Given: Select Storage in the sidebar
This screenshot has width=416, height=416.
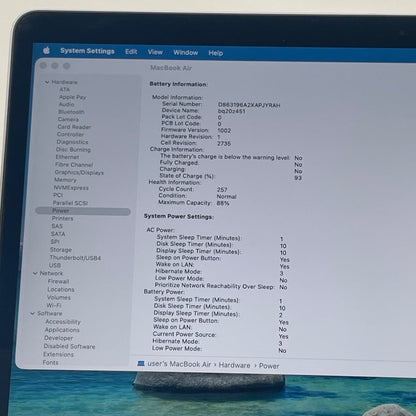Looking at the screenshot, I should click(61, 249).
